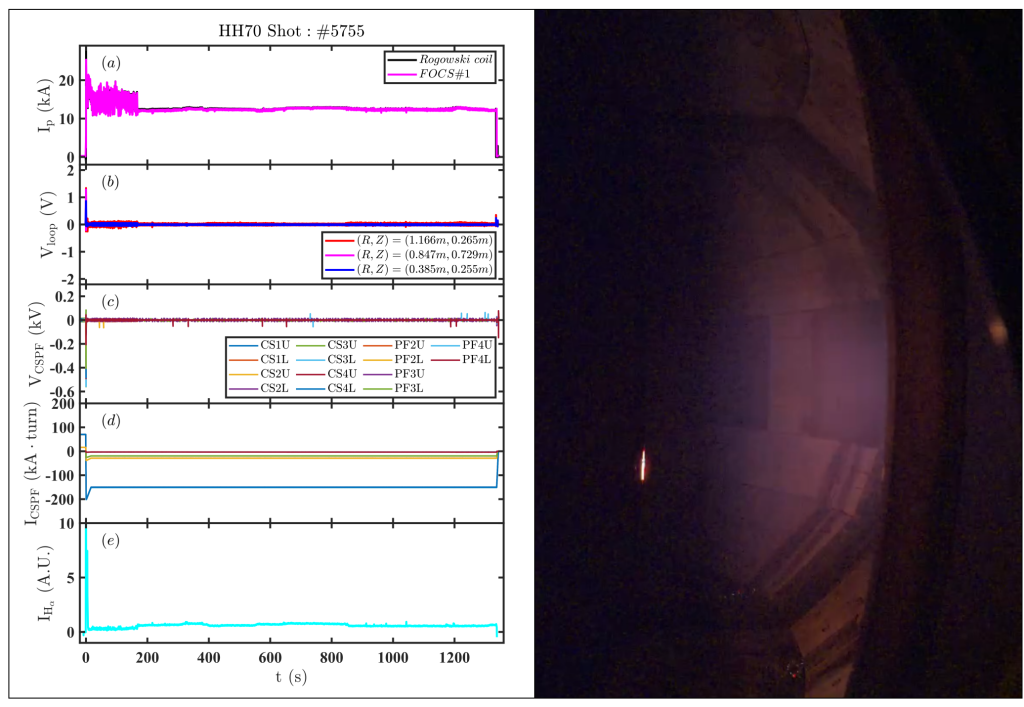Select the red (R,Z)=(1.166m,0.265m) legend line

tap(339, 240)
